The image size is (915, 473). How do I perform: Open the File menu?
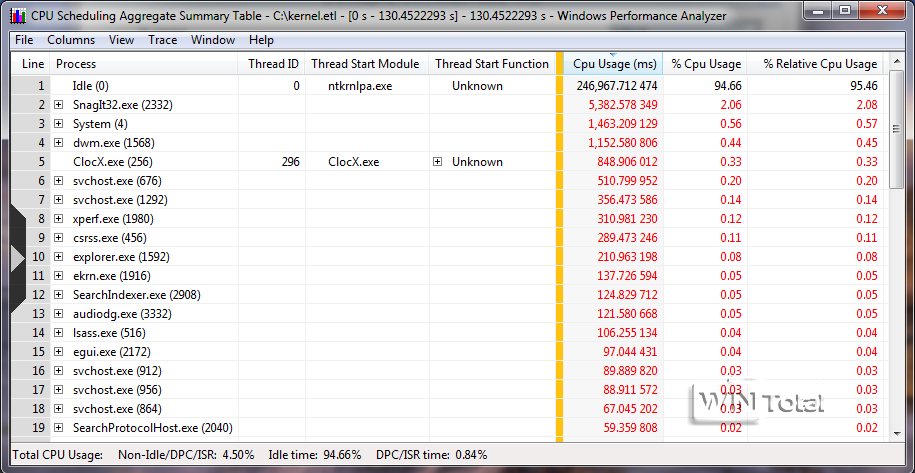pos(24,40)
